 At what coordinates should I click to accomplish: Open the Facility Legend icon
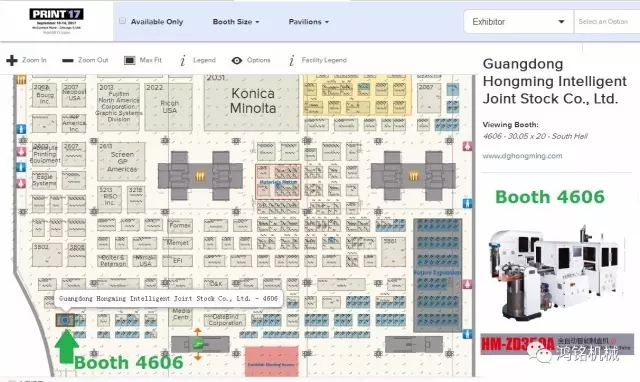click(x=291, y=60)
